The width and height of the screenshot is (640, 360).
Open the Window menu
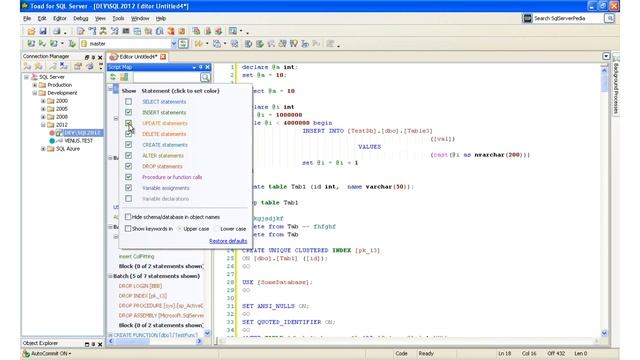(x=140, y=18)
